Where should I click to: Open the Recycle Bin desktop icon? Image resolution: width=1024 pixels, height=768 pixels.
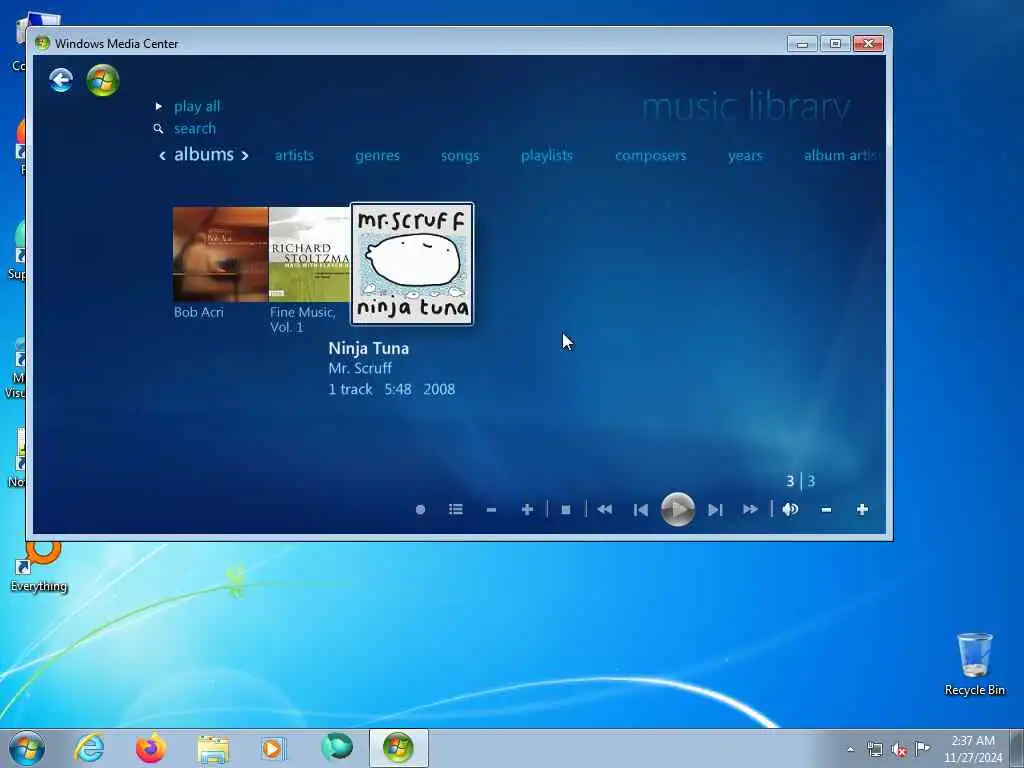pos(974,664)
